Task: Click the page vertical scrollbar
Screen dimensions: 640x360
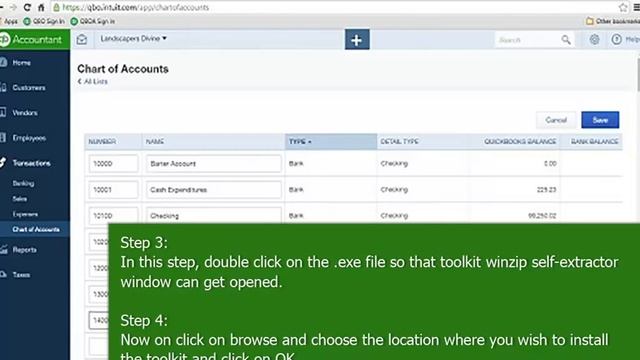Action: (x=638, y=76)
